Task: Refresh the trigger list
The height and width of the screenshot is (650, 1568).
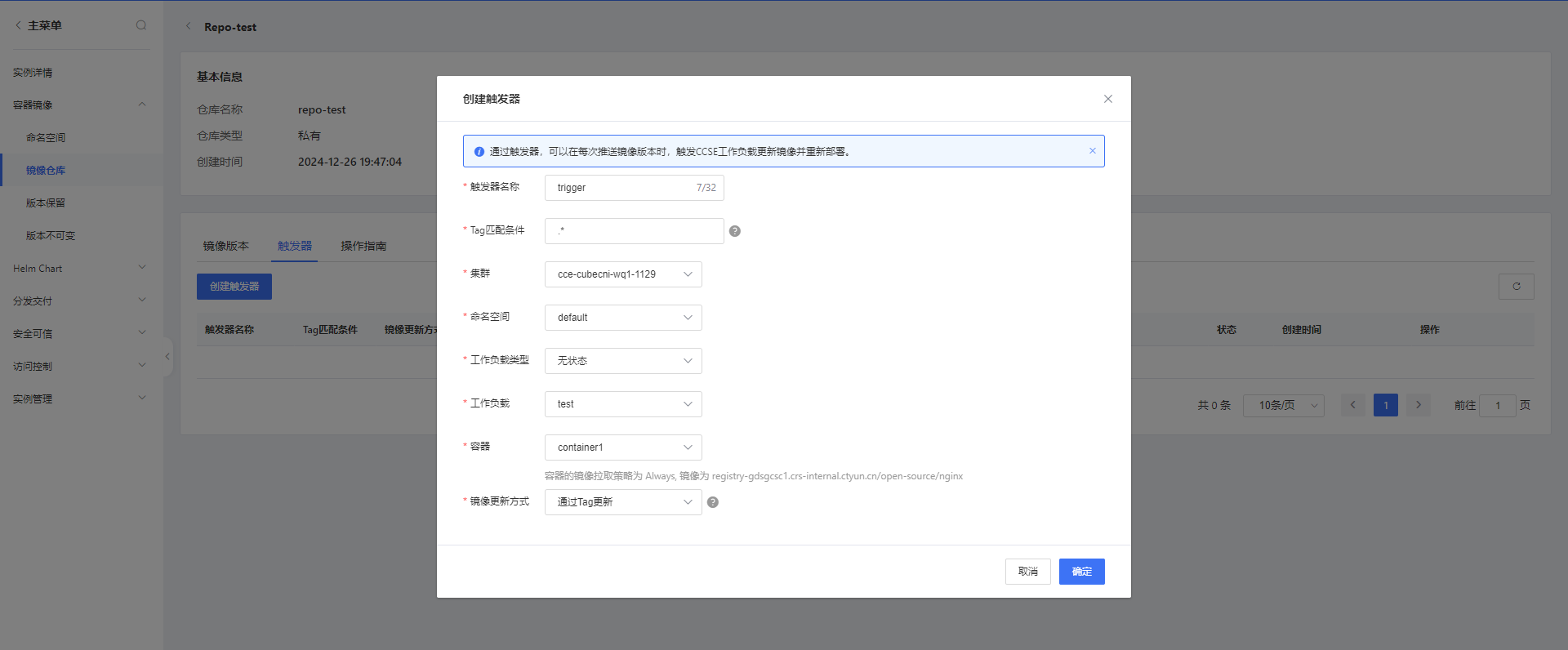Action: click(x=1517, y=287)
